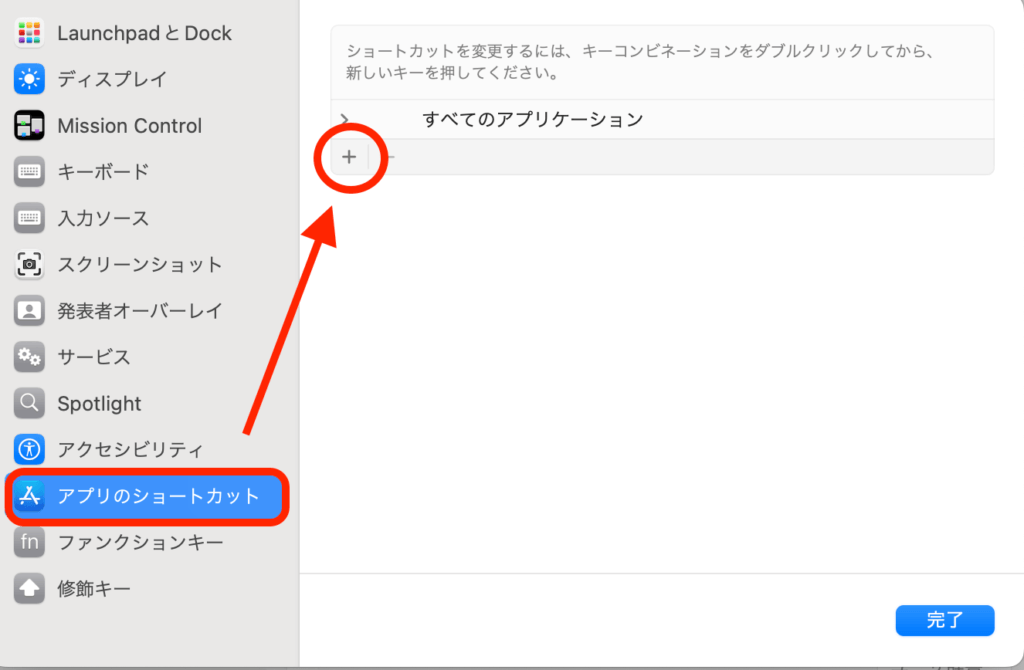The width and height of the screenshot is (1024, 670).
Task: Expand すべてのアプリケーション with the chevron
Action: click(346, 120)
